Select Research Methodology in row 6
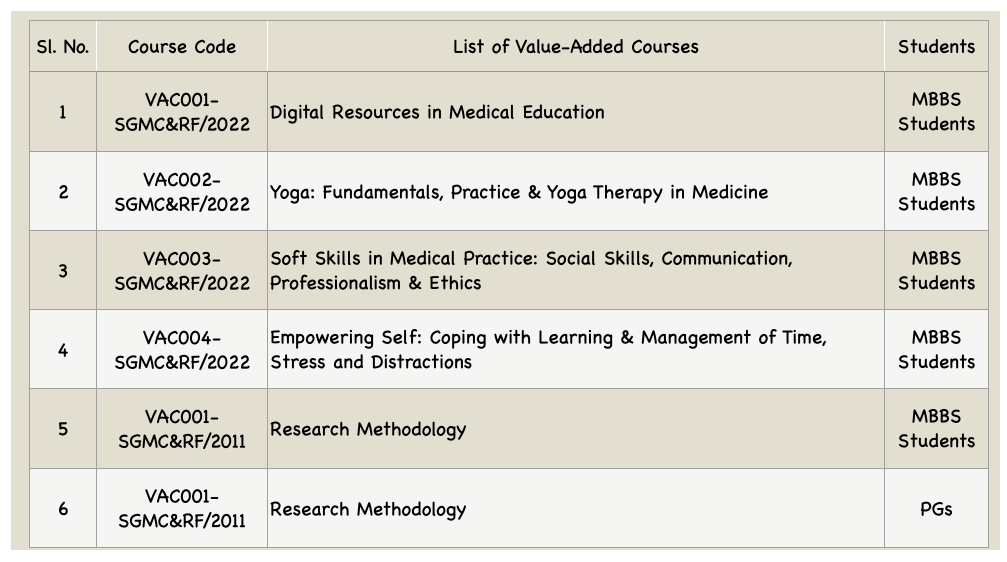Screen dimensions: 1007x562 tap(368, 509)
